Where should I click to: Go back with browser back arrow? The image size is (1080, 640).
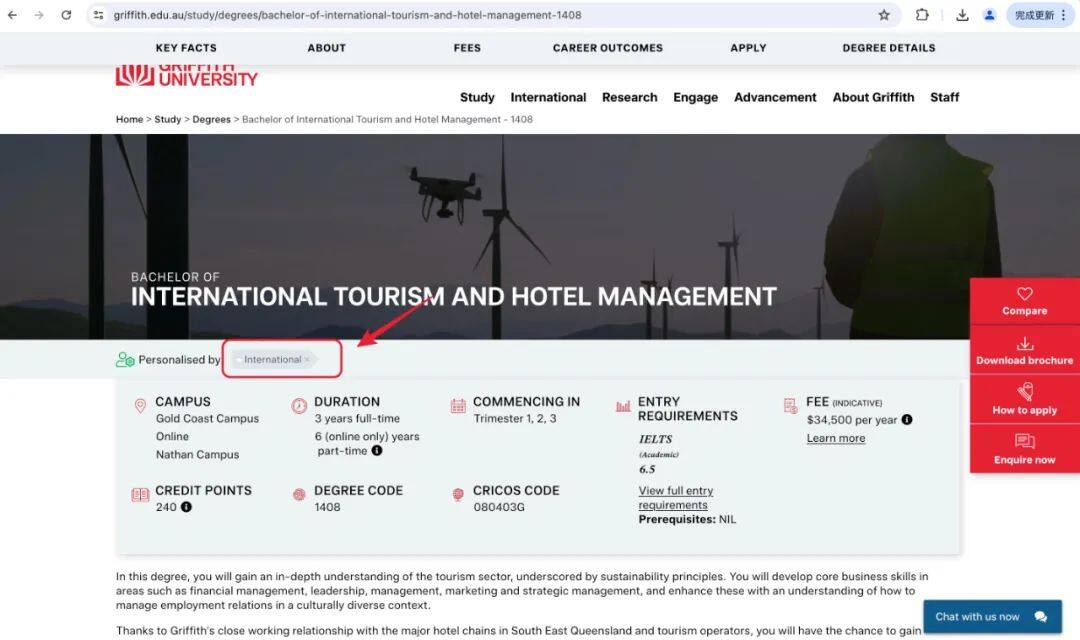[x=12, y=14]
